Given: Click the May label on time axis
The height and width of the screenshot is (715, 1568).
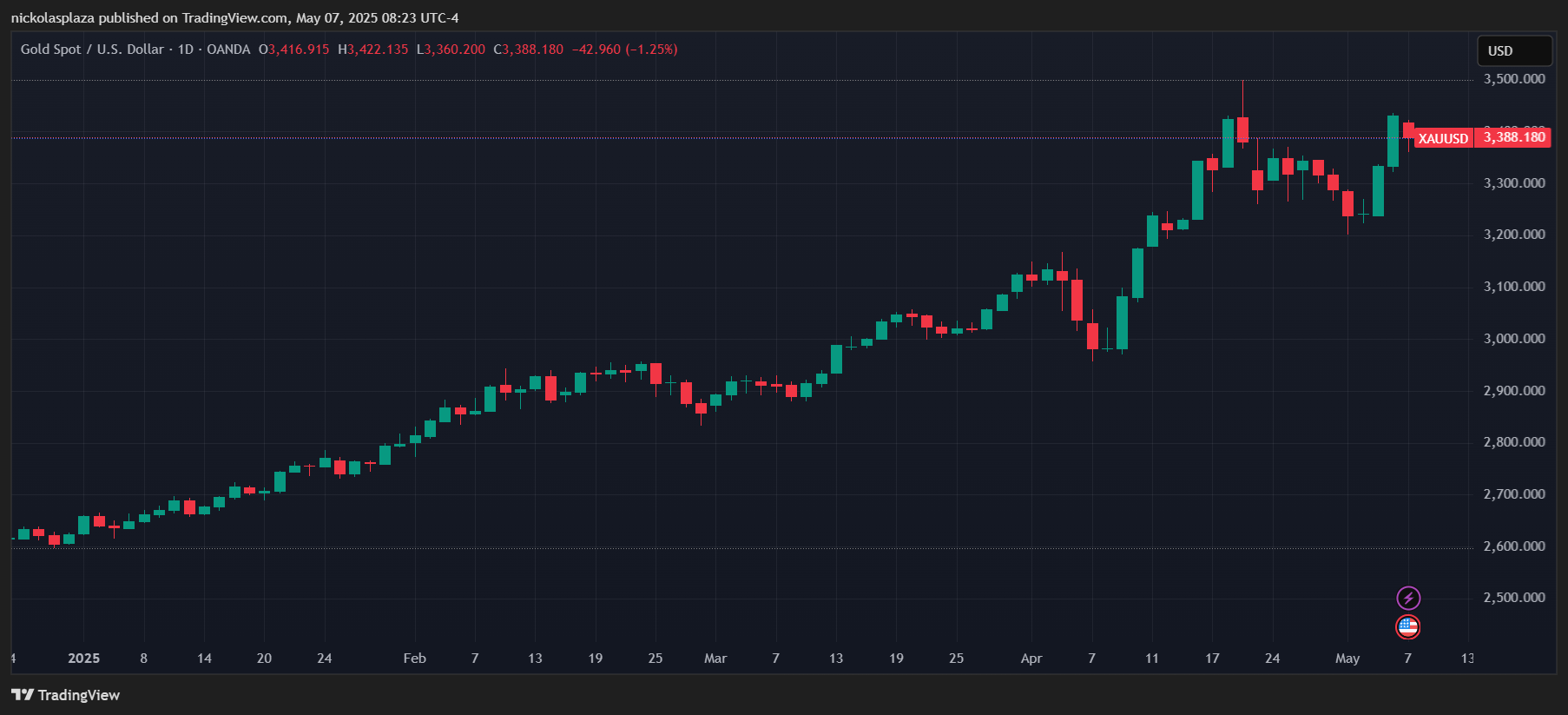Looking at the screenshot, I should pyautogui.click(x=1347, y=659).
